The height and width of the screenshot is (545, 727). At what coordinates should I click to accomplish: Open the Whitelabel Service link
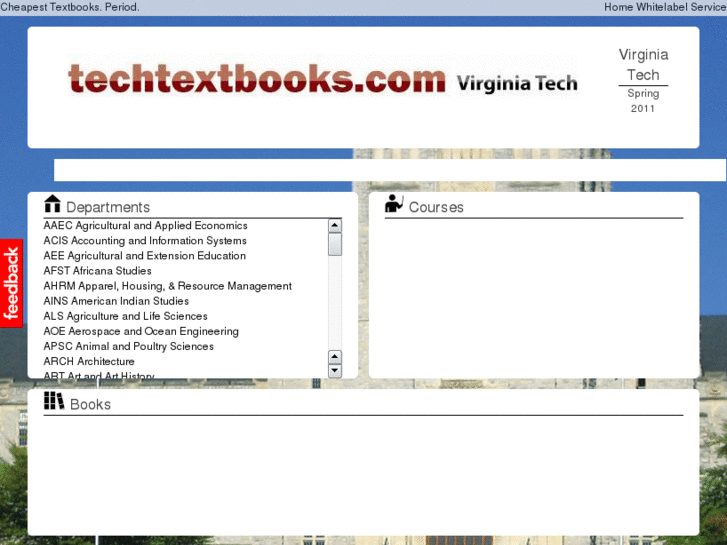tap(681, 7)
